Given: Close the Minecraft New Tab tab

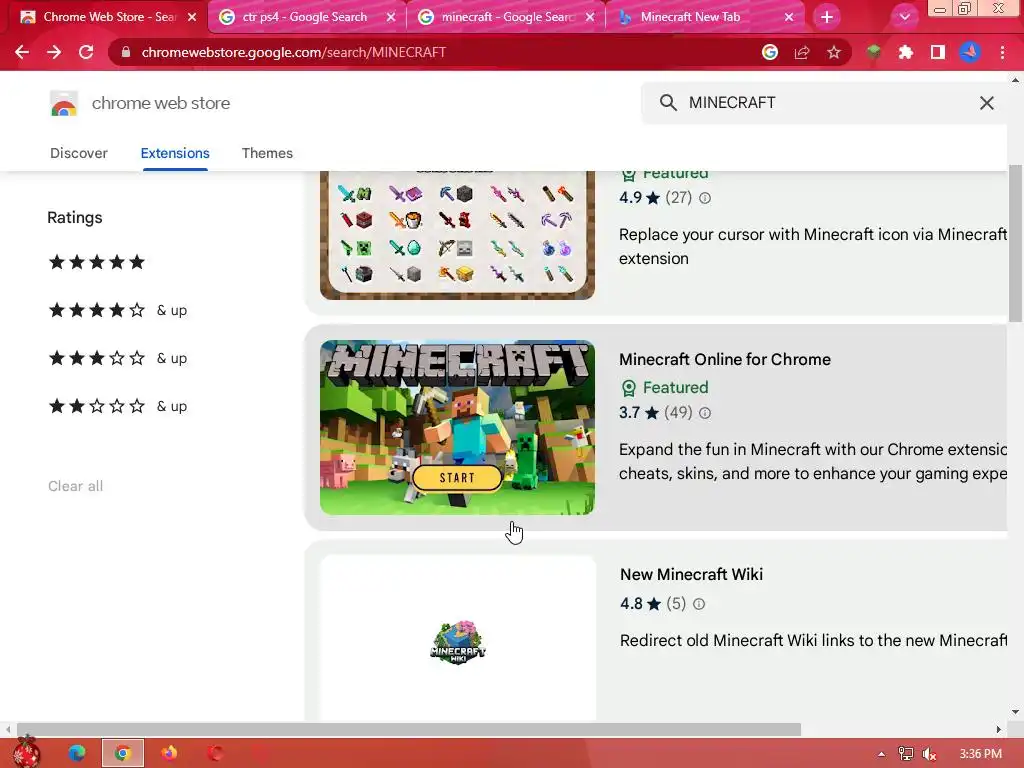Looking at the screenshot, I should pos(789,17).
